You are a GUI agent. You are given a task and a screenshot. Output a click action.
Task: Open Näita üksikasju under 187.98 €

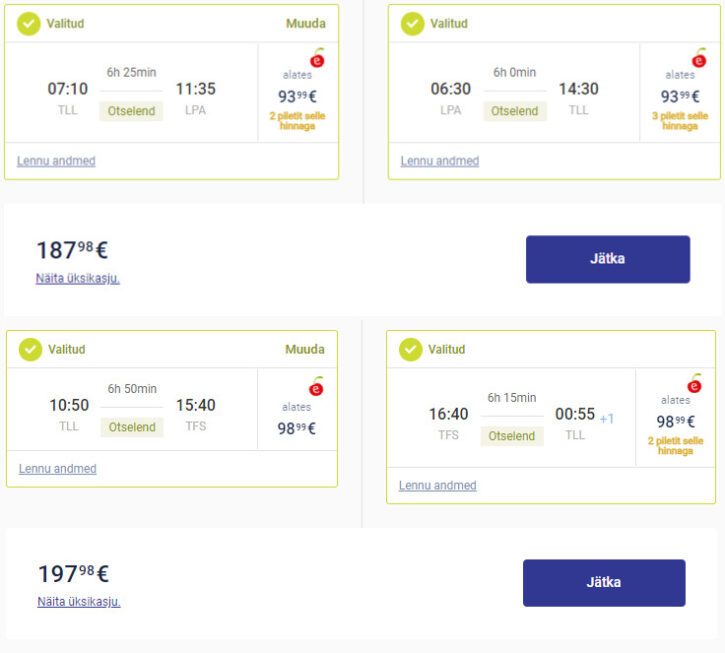78,278
